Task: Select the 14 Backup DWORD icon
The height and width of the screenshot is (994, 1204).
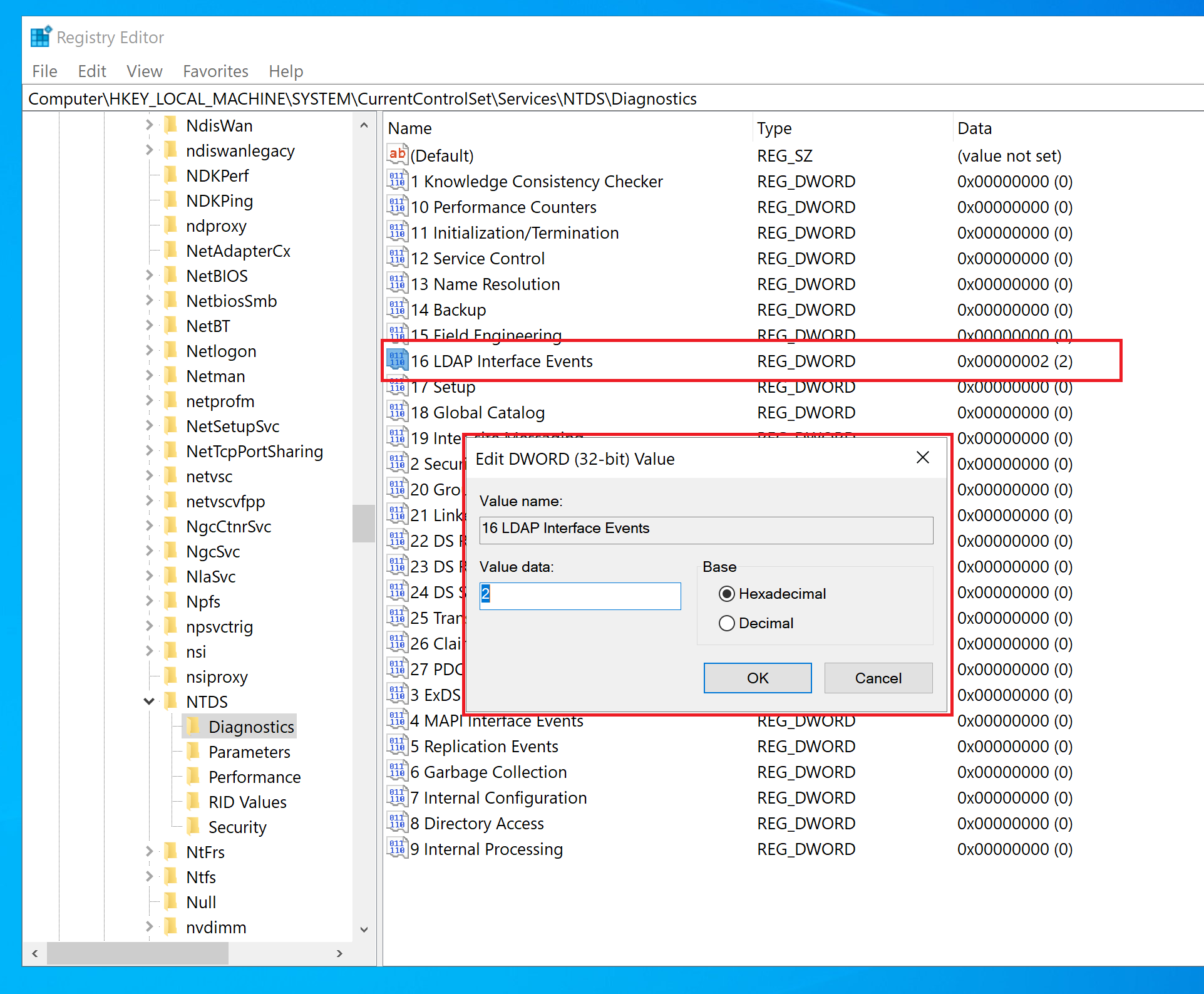Action: pos(398,309)
